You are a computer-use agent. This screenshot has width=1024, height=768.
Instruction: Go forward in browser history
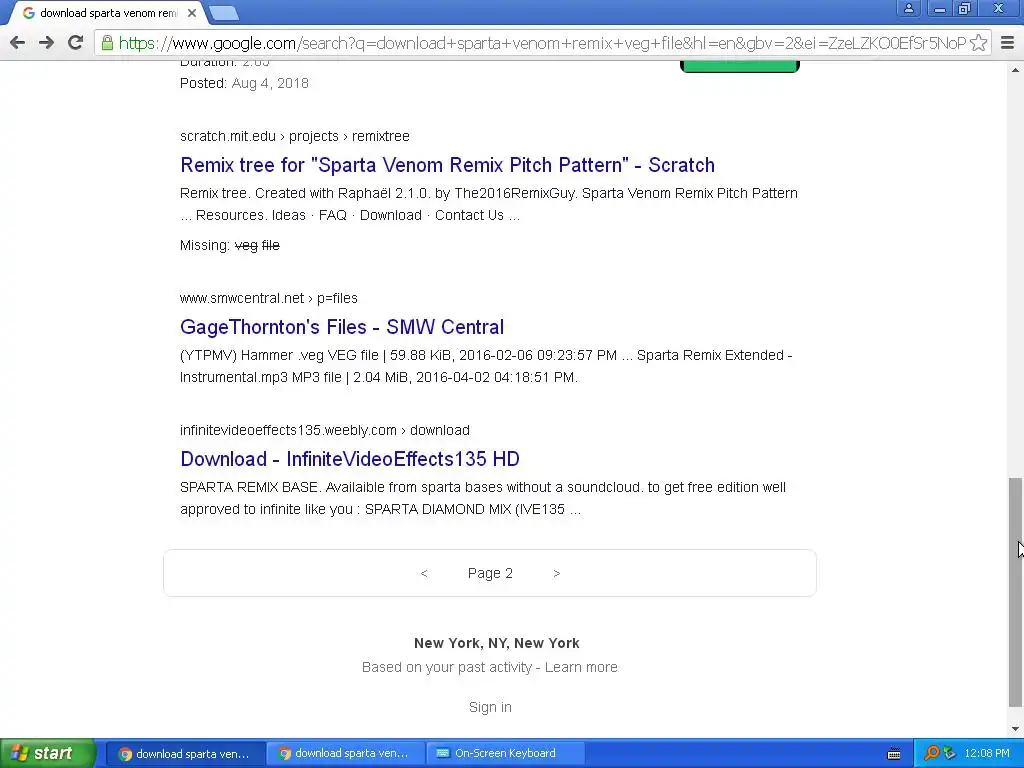(x=46, y=43)
